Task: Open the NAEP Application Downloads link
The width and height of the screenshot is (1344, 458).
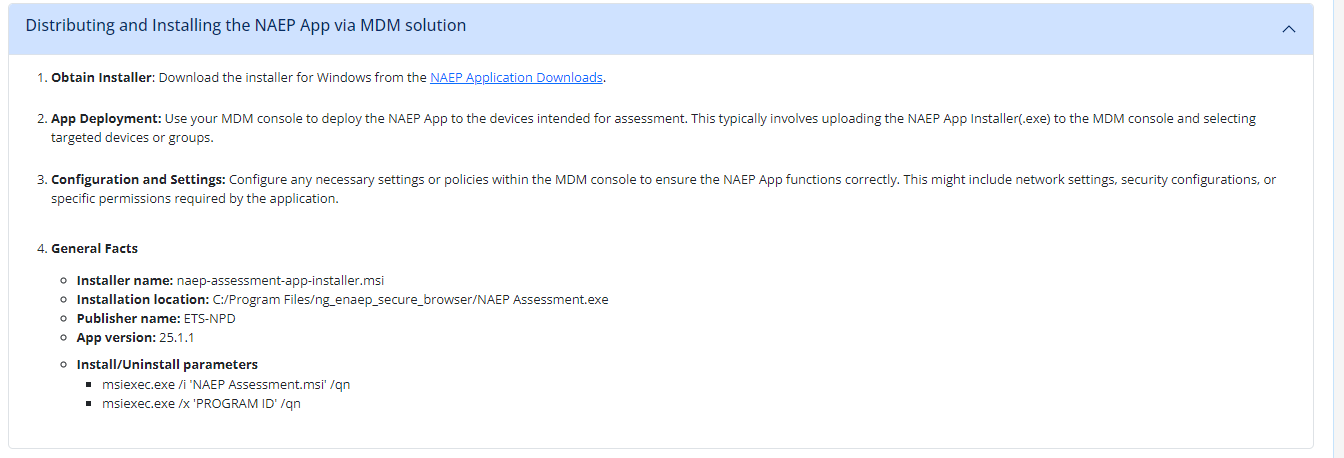Action: tap(516, 77)
